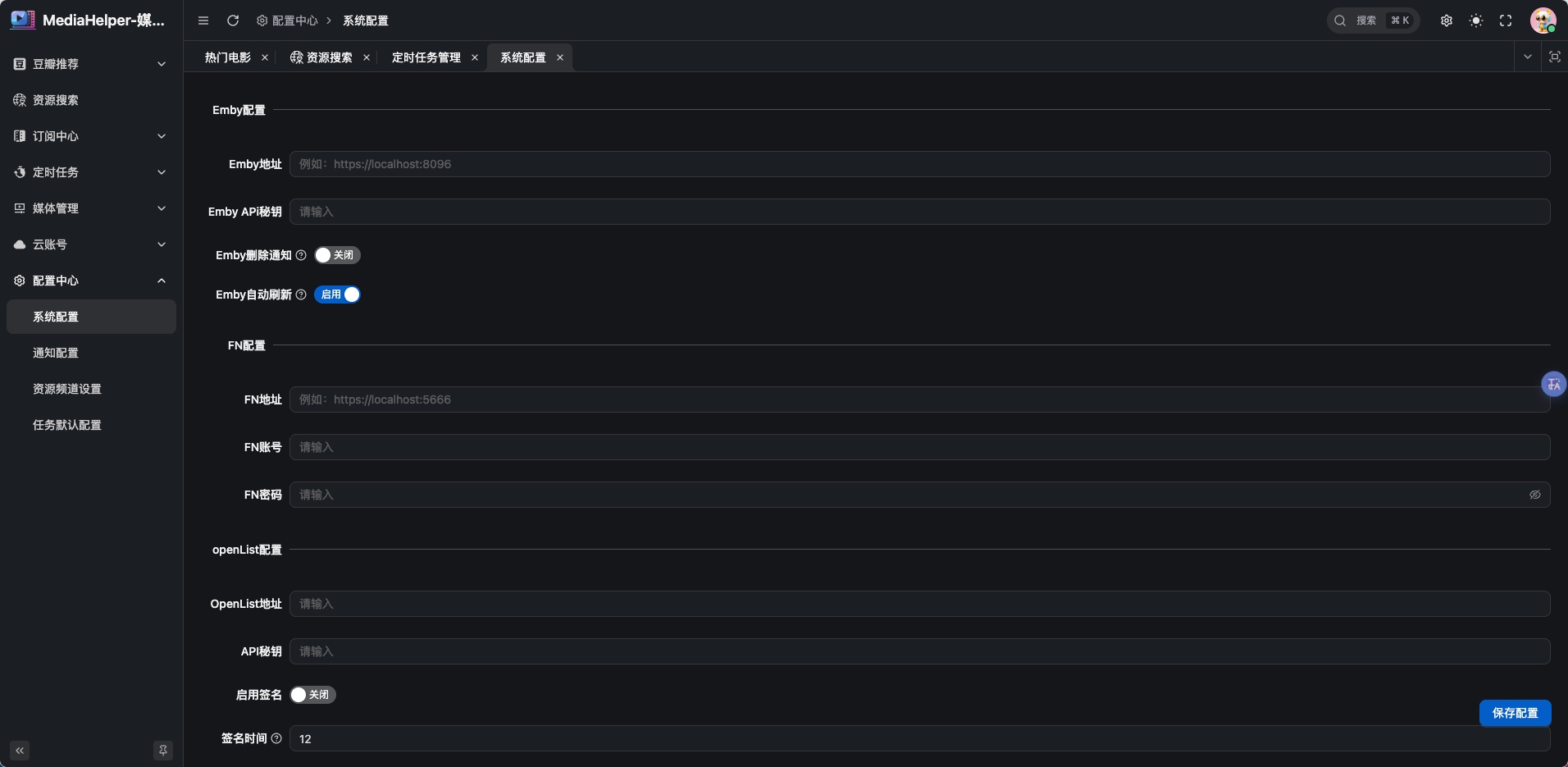The height and width of the screenshot is (767, 1568).
Task: Switch to the 定时任务管理 tab
Action: (x=426, y=57)
